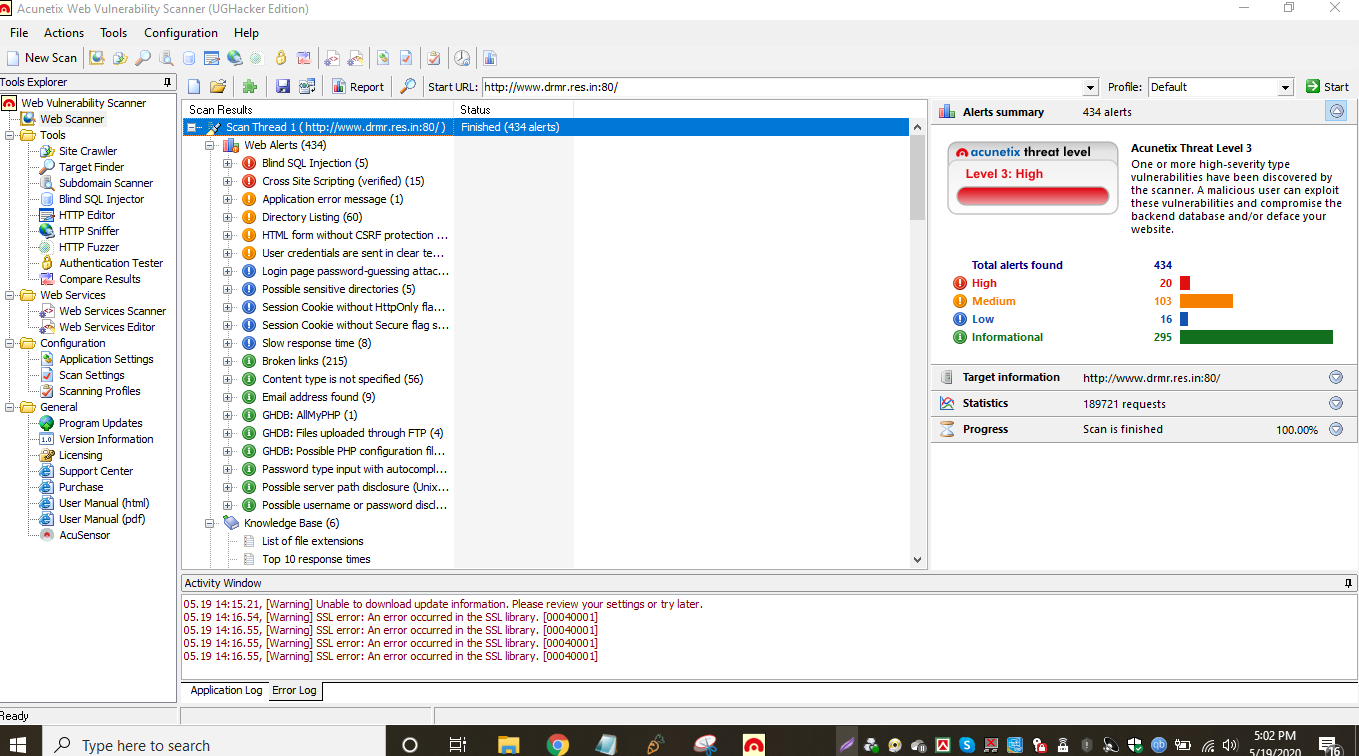Screen dimensions: 1359x756
Task: Open Target Finder magnifier toolbar icon
Action: click(x=143, y=58)
